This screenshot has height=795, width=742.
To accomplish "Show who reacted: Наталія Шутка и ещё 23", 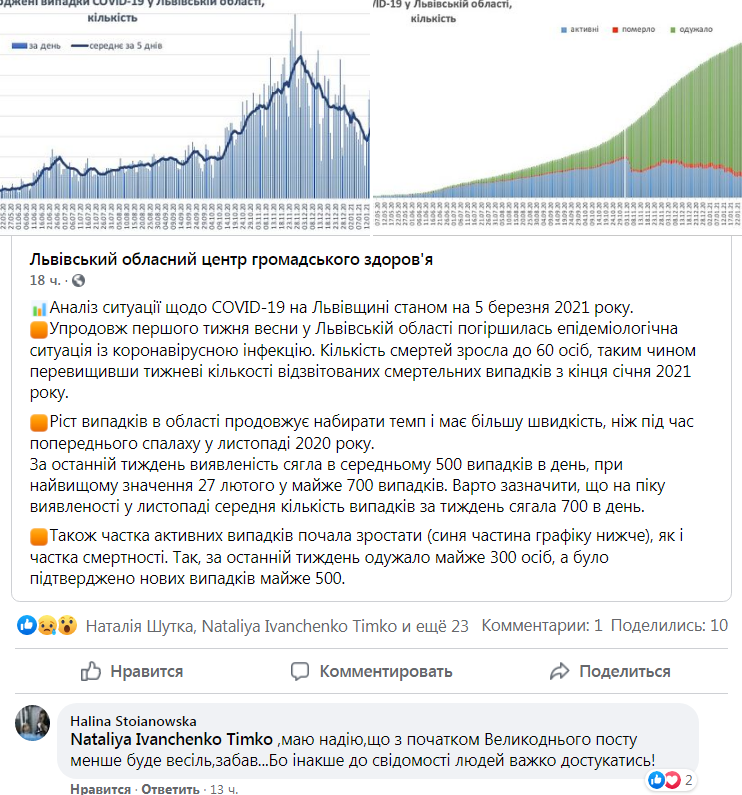I will tap(276, 626).
